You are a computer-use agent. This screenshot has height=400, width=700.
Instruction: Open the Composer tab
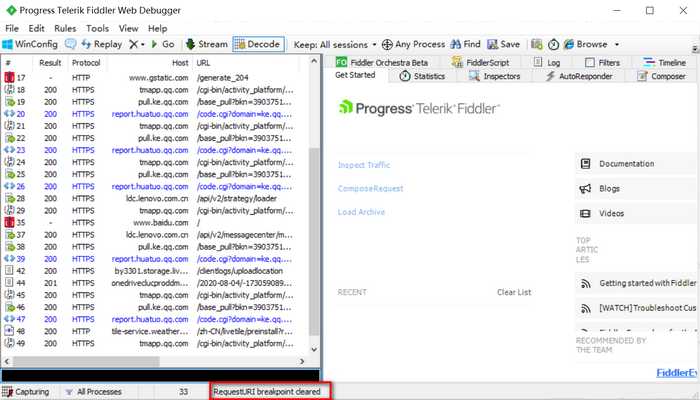point(661,76)
